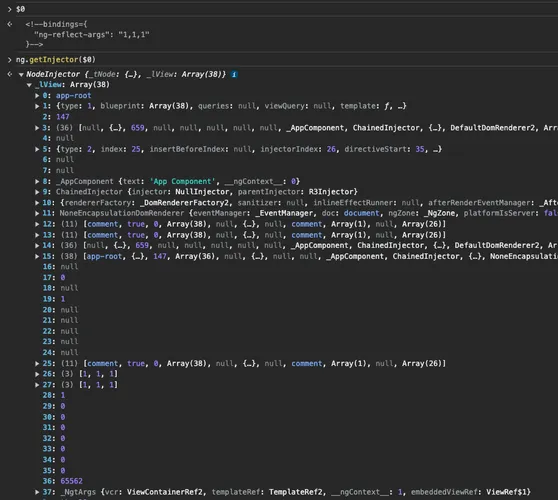
Task: Click value 65562 at index 36
Action: 71,481
